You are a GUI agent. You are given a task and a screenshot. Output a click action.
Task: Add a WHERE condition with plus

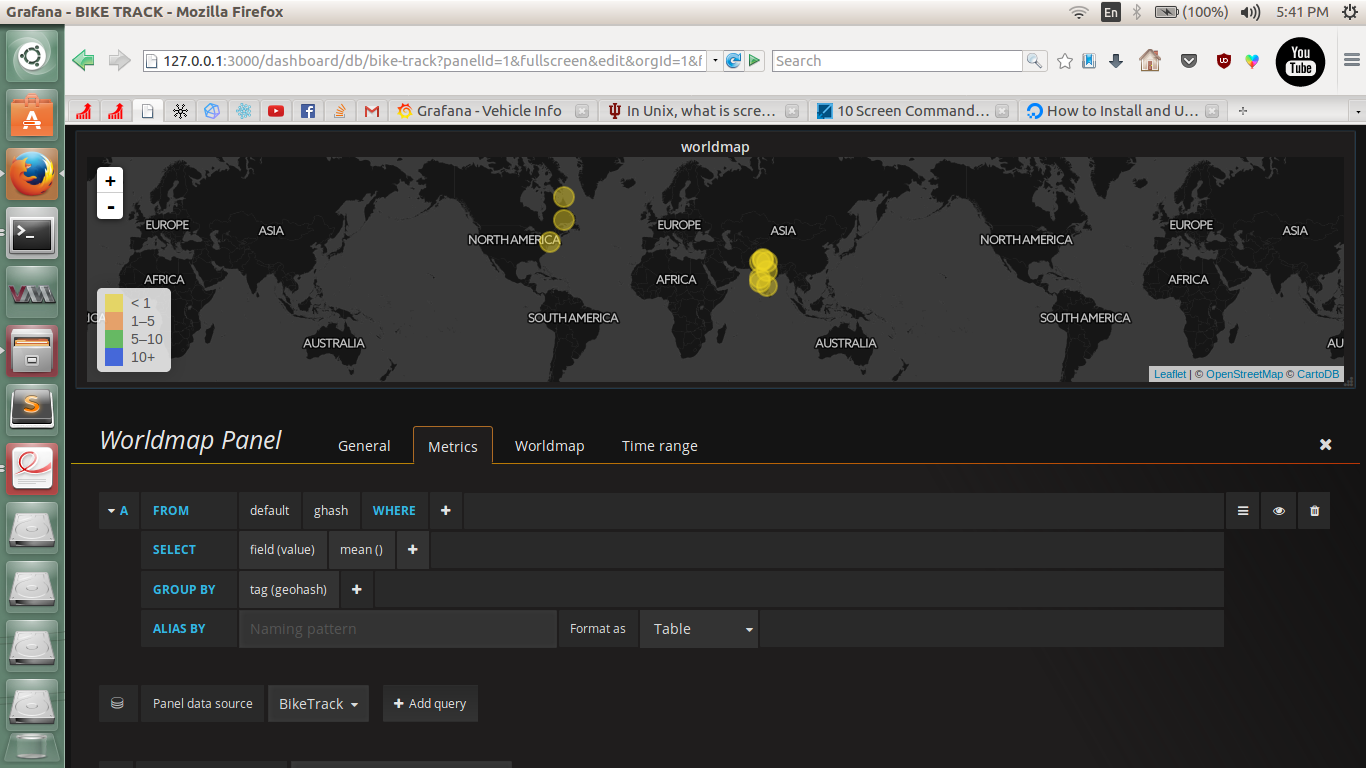[446, 511]
